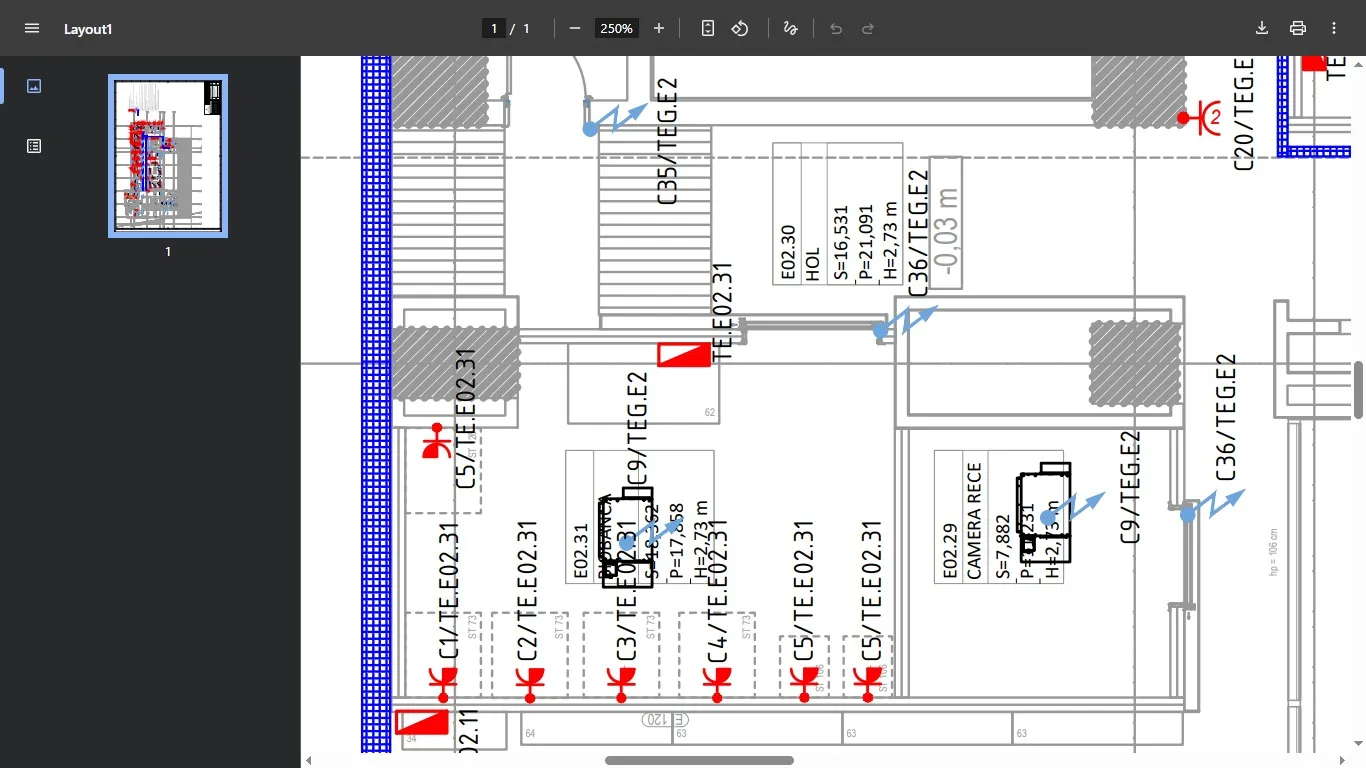The height and width of the screenshot is (768, 1366).
Task: Select the page 1 thumbnail
Action: click(168, 155)
